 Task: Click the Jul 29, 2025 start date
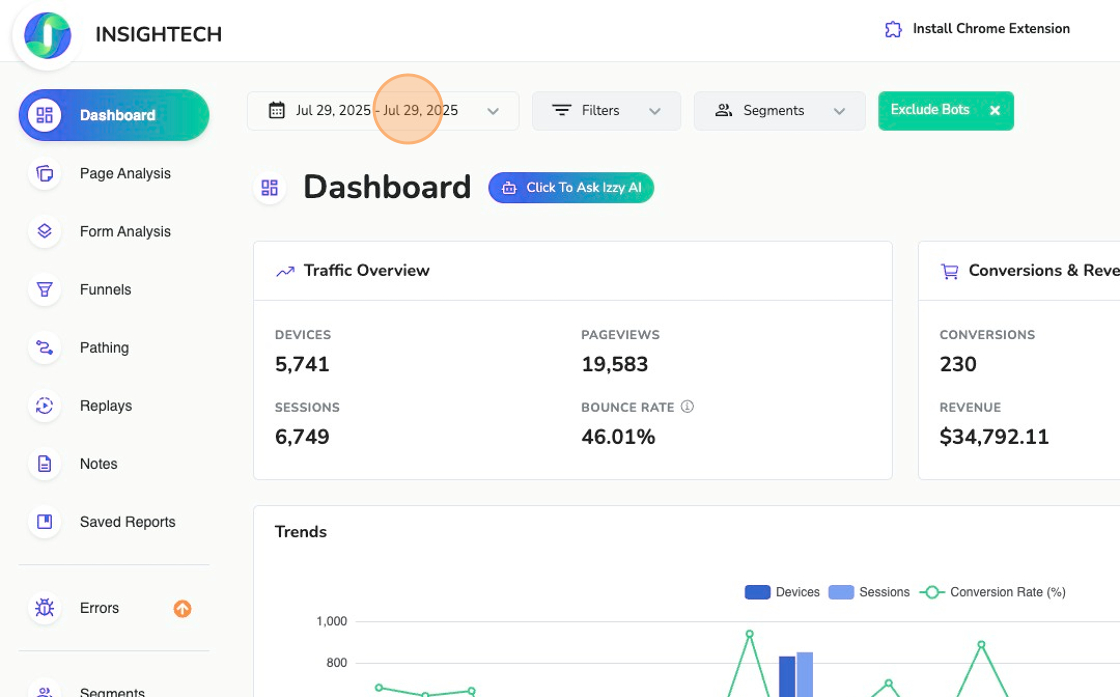pyautogui.click(x=333, y=110)
